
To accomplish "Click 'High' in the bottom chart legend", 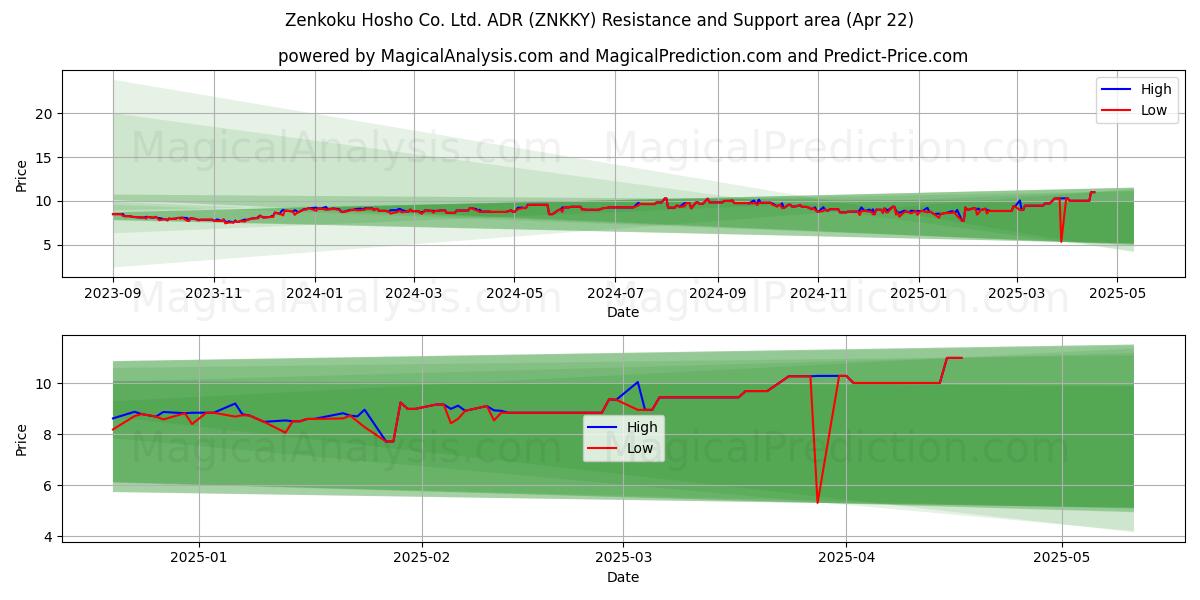I will (x=642, y=427).
